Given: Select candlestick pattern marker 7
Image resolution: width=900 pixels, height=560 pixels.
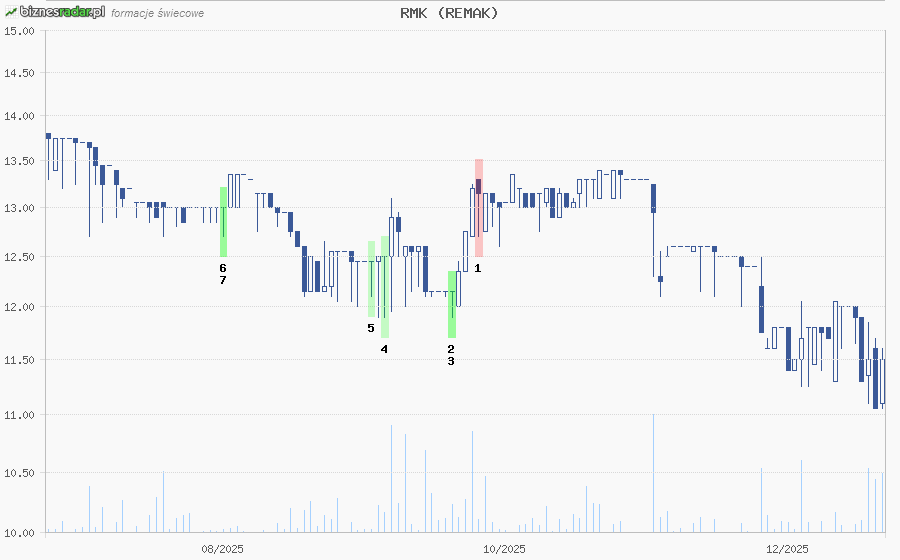Looking at the screenshot, I should [x=223, y=280].
